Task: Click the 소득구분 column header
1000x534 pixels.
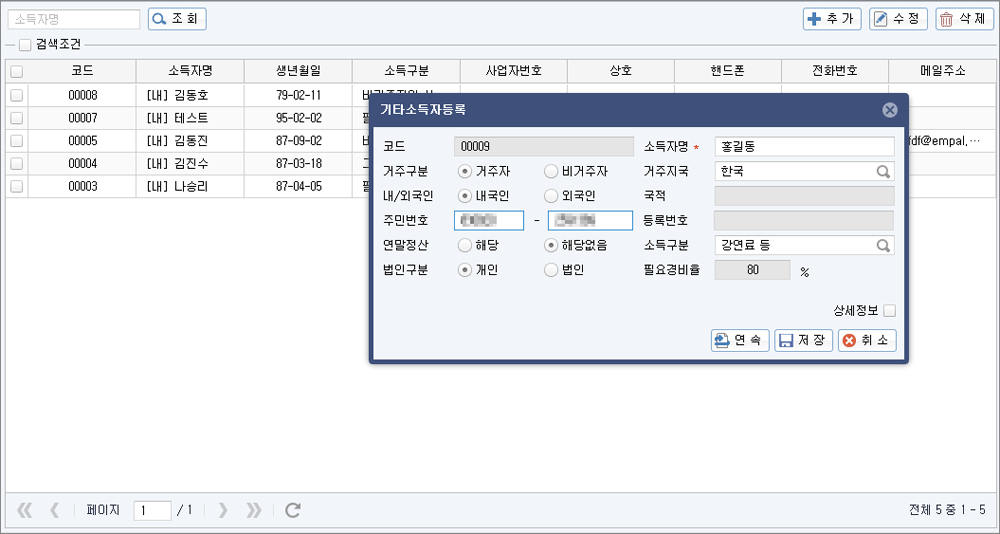Action: (x=406, y=71)
